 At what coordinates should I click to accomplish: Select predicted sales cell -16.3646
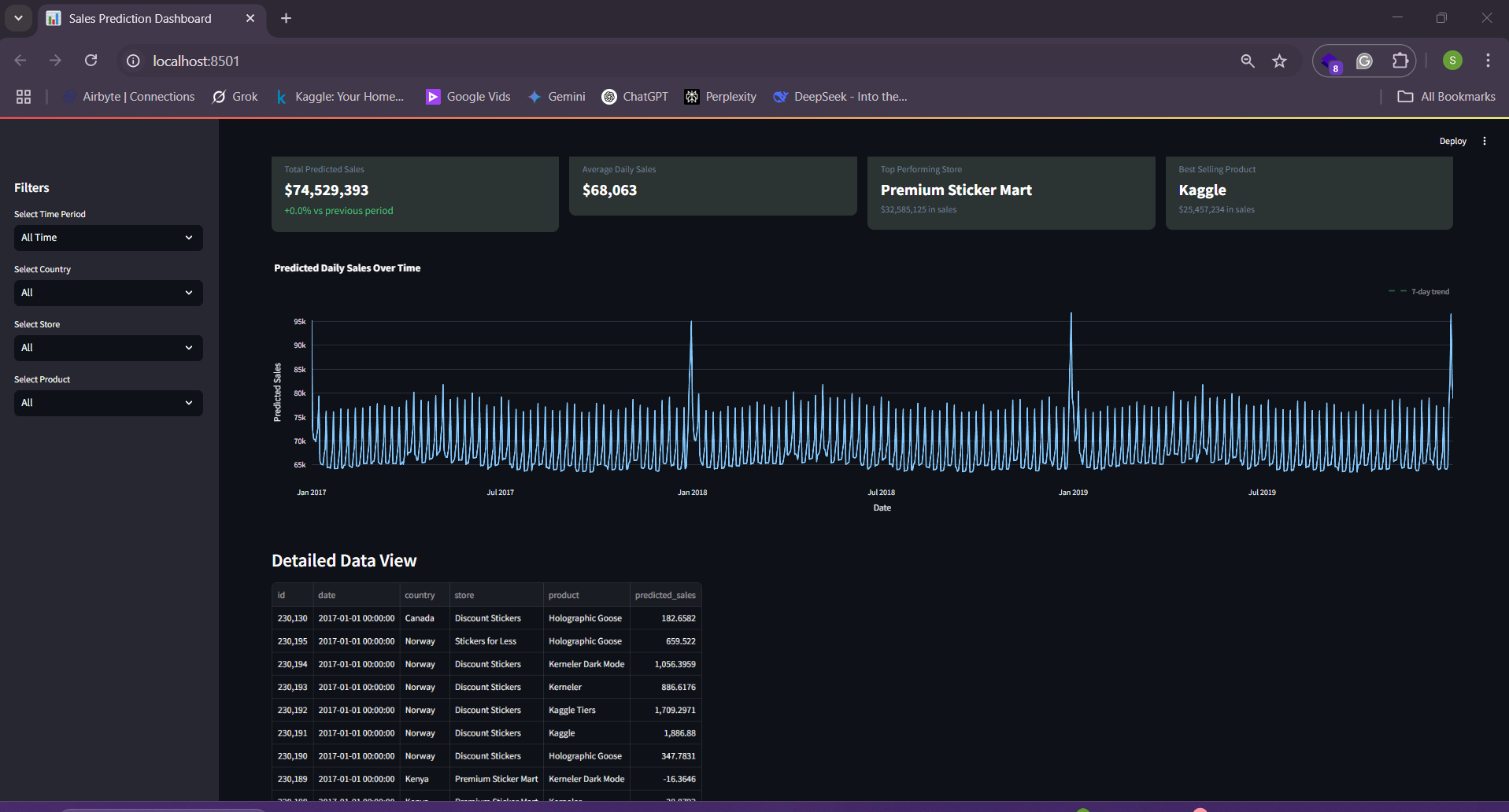pyautogui.click(x=665, y=779)
